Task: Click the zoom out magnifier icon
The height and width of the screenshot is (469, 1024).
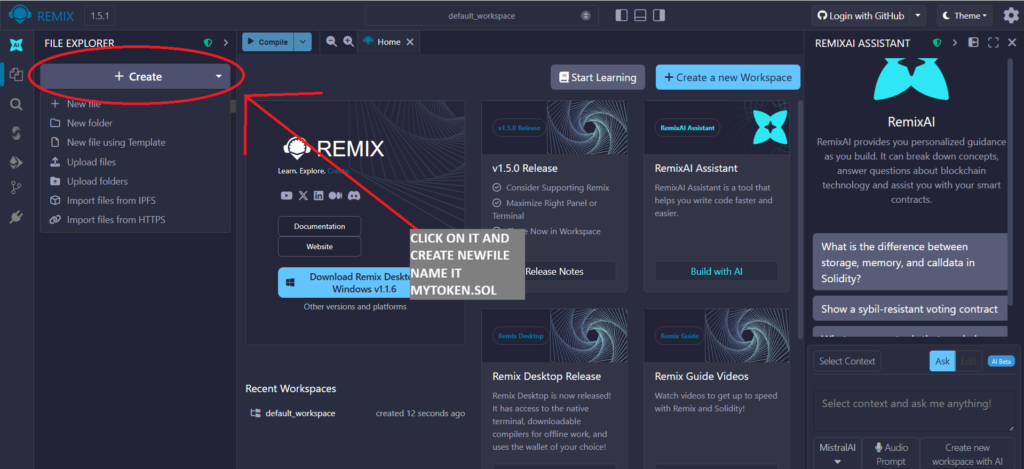Action: tap(330, 42)
